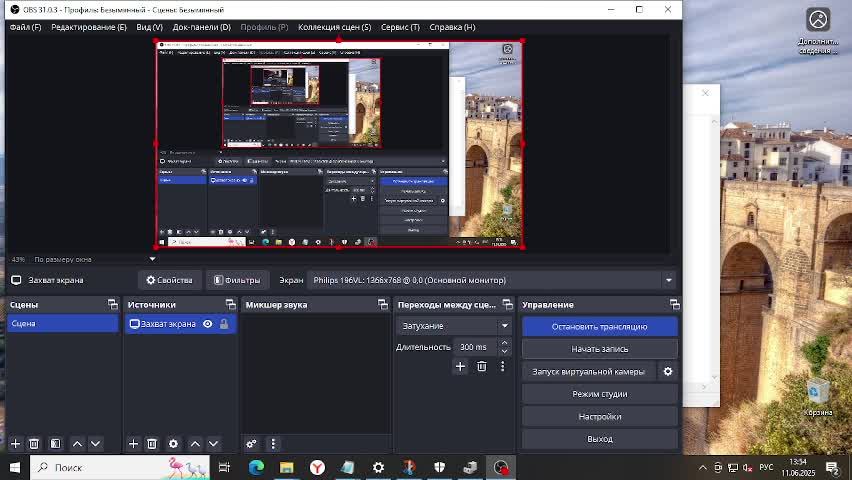Undock the Scenes panel

pyautogui.click(x=112, y=304)
